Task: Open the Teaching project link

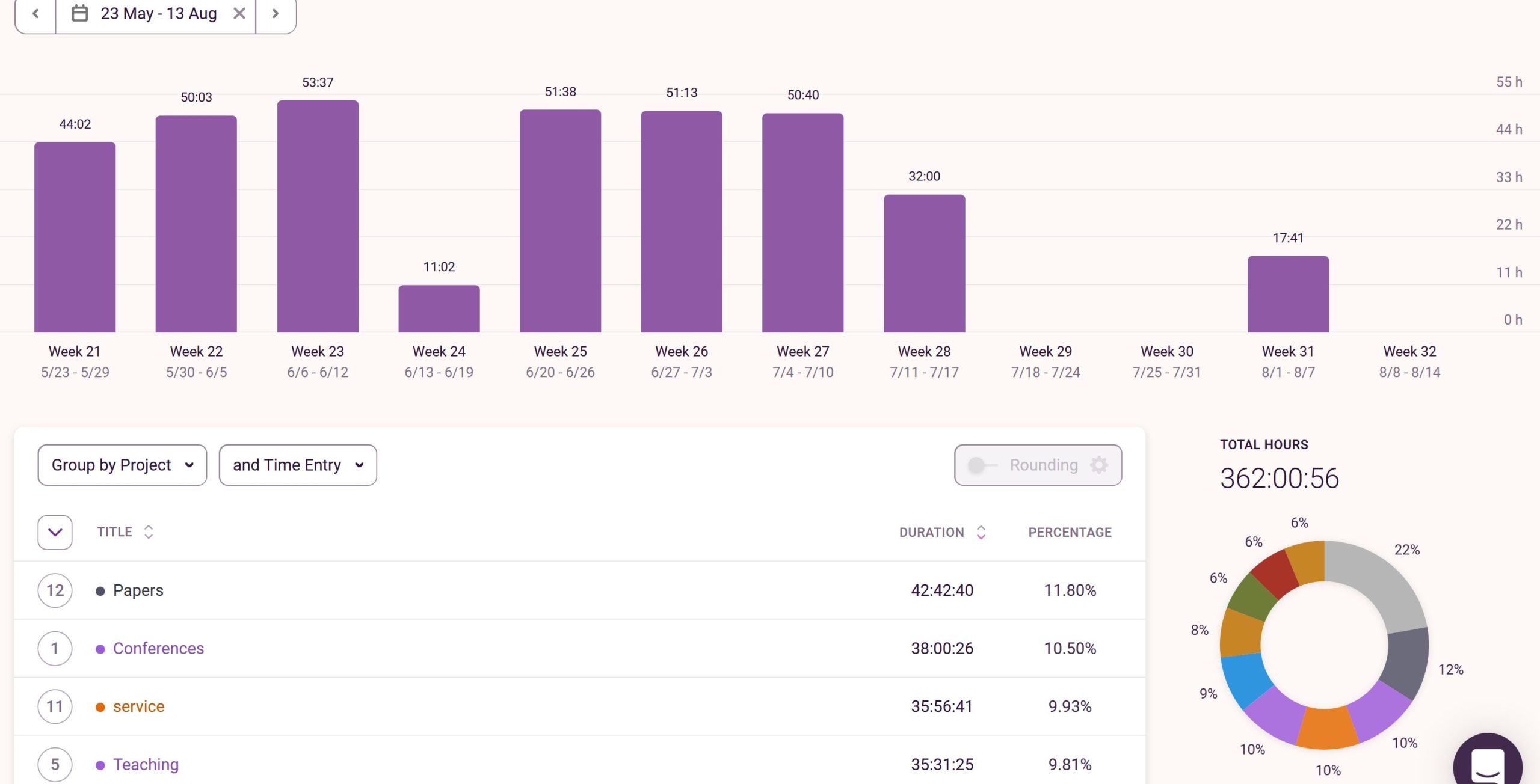Action: pyautogui.click(x=146, y=764)
